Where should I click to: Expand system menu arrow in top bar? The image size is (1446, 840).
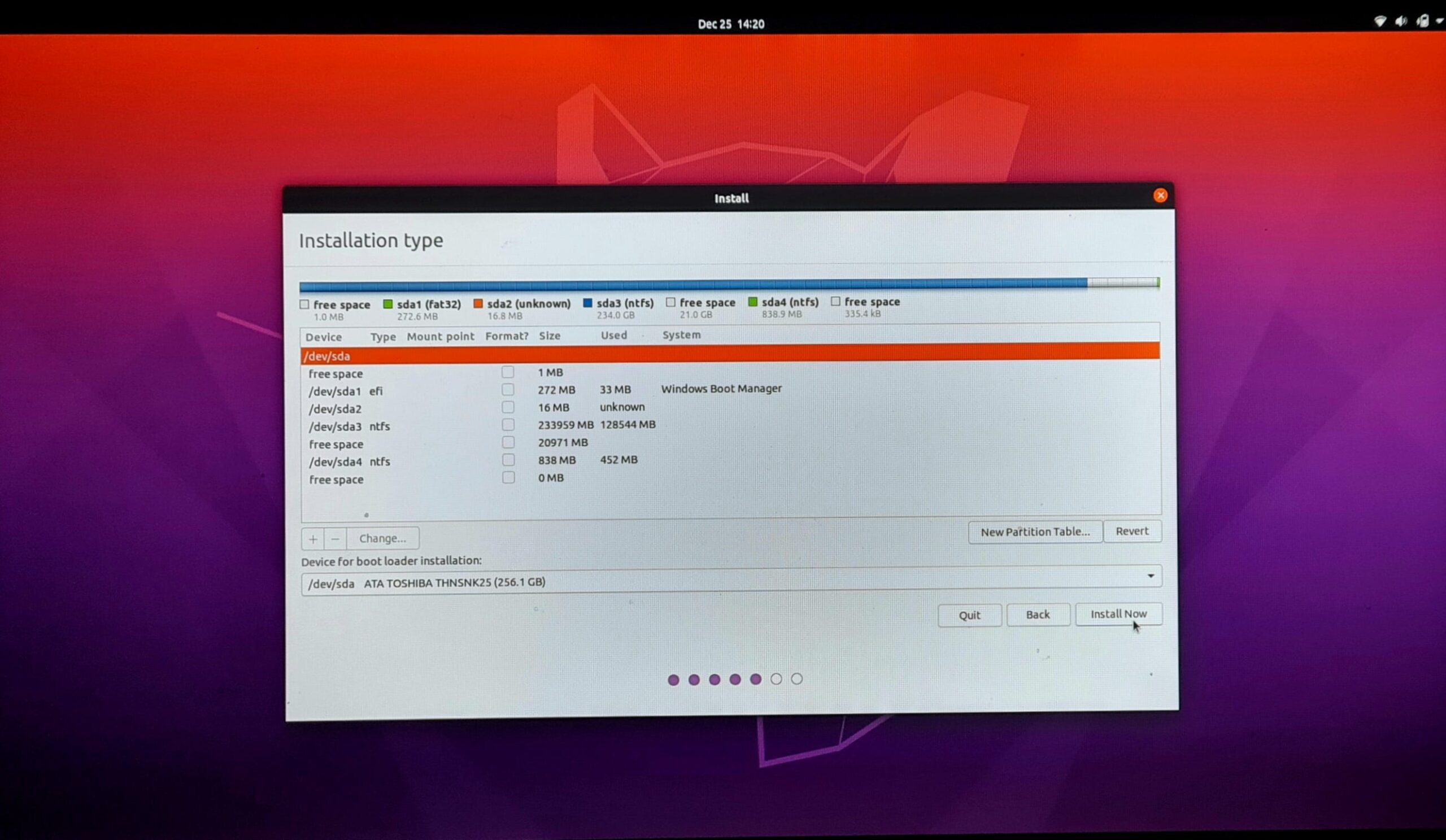pyautogui.click(x=1439, y=21)
